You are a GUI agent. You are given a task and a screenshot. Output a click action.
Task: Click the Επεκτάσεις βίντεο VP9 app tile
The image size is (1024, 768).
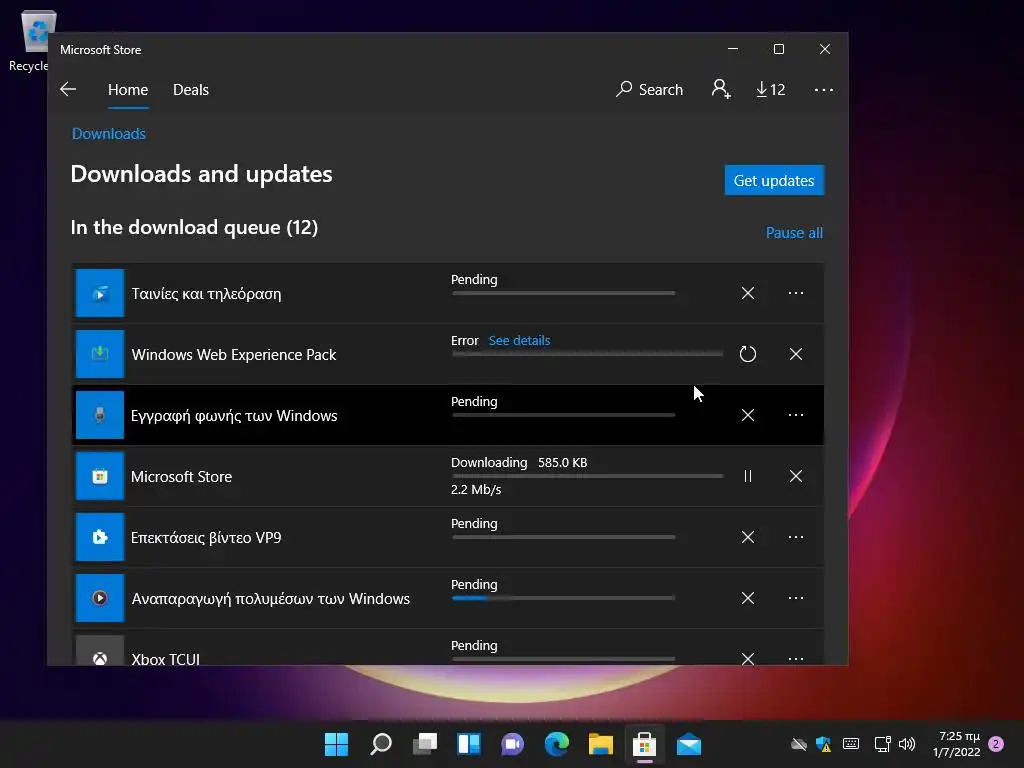coord(100,537)
